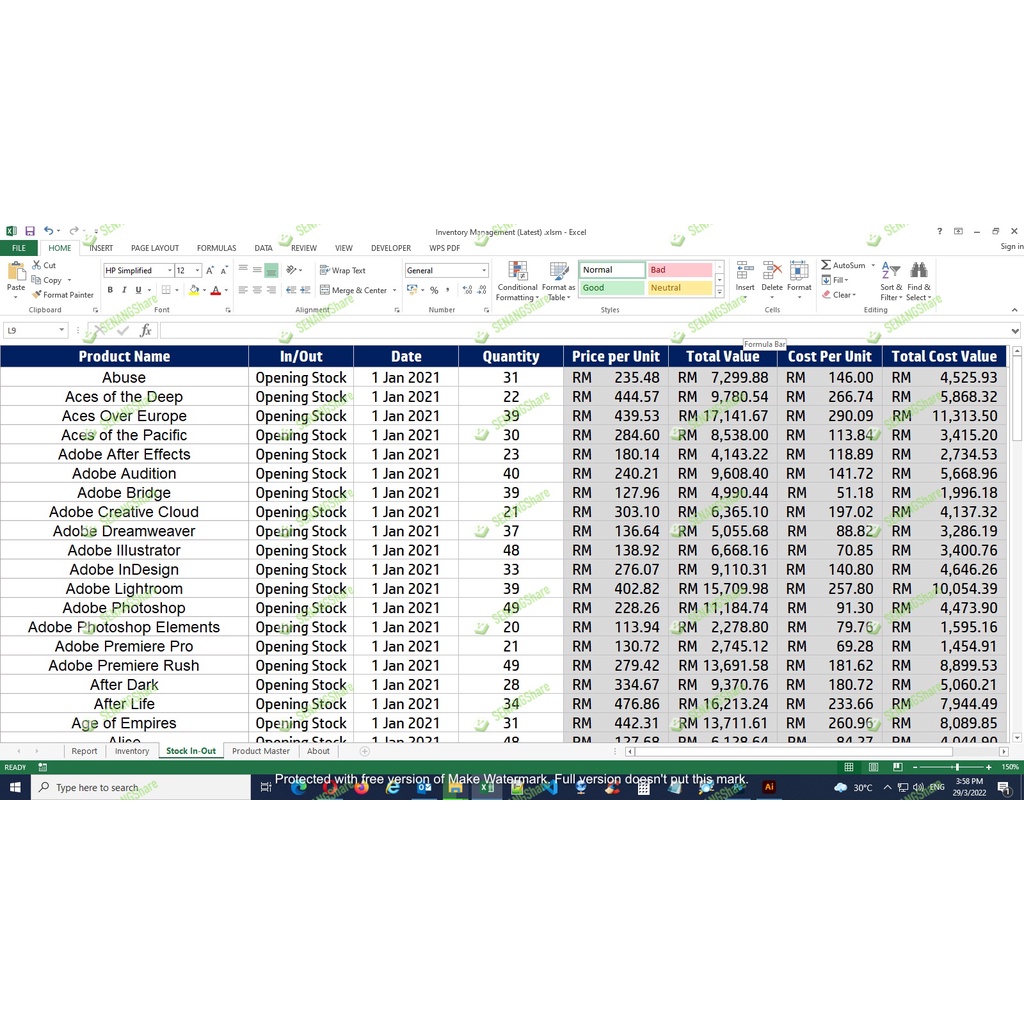The height and width of the screenshot is (1024, 1024).
Task: Open the Product Master sheet tab
Action: tap(261, 751)
